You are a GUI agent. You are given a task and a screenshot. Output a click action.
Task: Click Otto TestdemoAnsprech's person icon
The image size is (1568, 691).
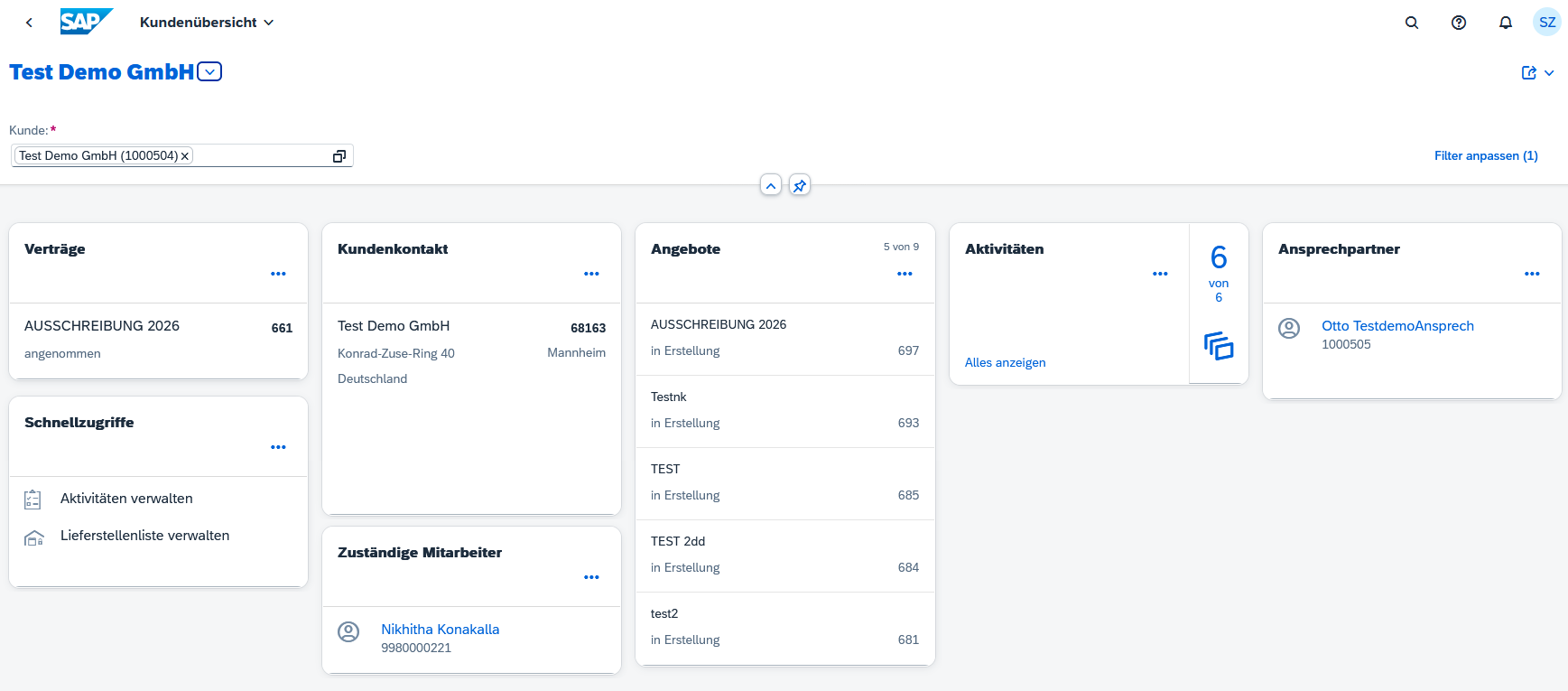pyautogui.click(x=1289, y=328)
